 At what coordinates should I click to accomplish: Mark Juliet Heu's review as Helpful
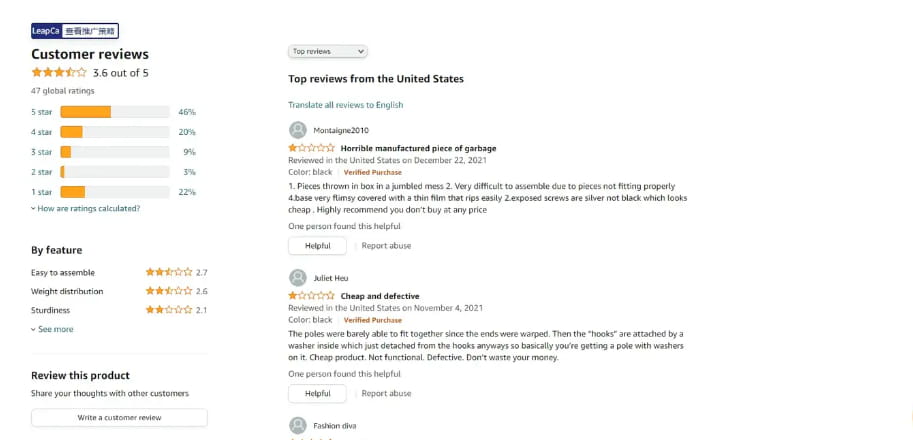click(x=317, y=394)
